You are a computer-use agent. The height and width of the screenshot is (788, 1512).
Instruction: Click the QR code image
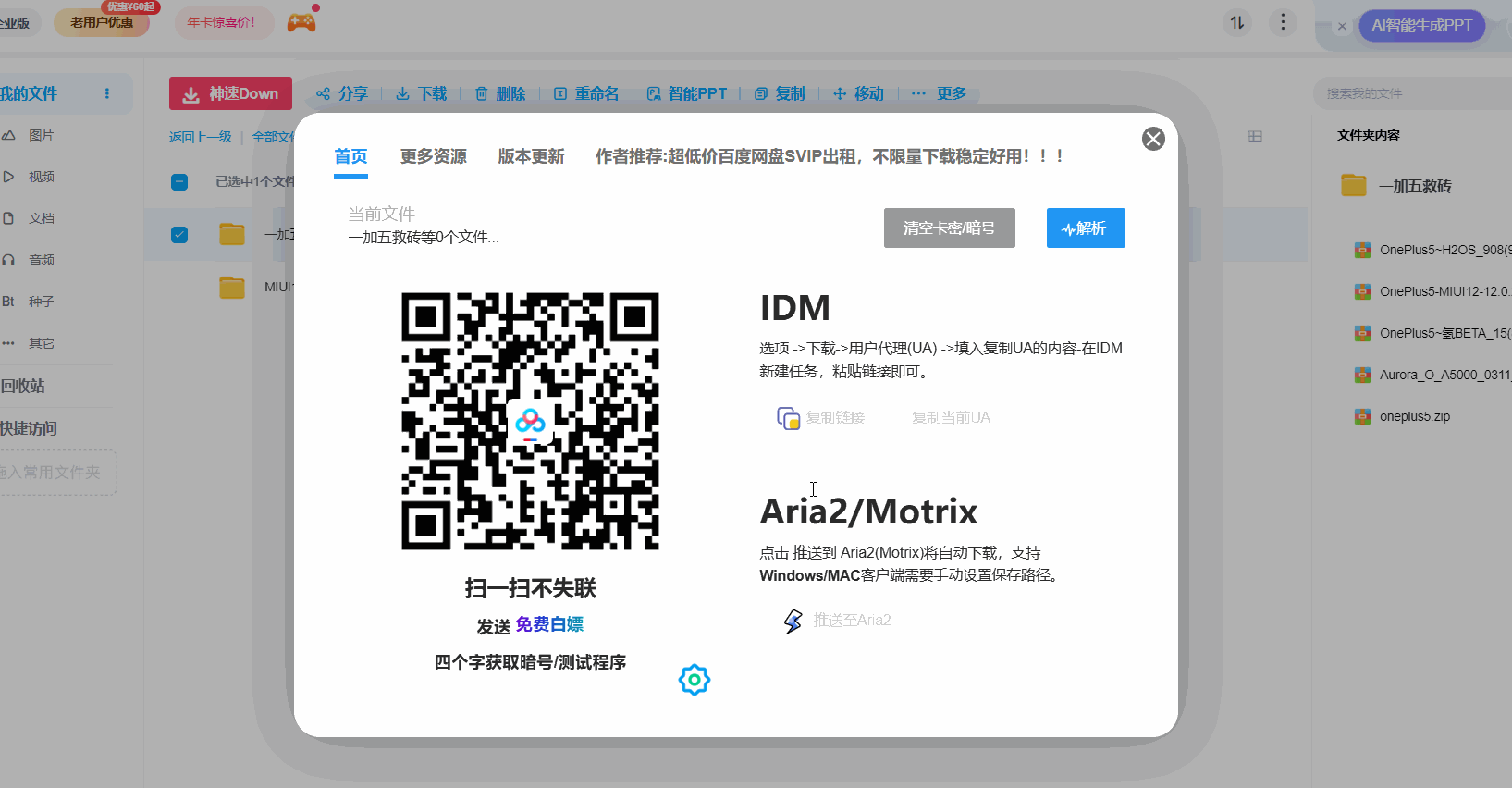coord(530,421)
